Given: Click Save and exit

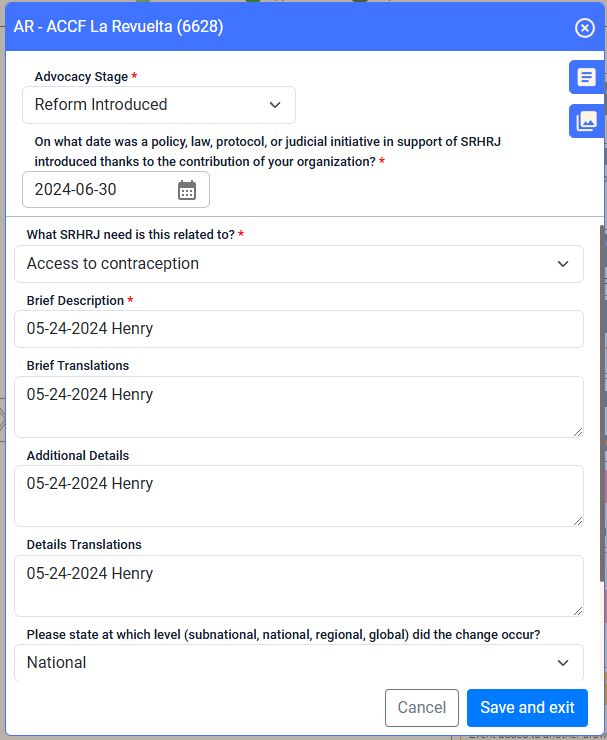Looking at the screenshot, I should [x=527, y=707].
